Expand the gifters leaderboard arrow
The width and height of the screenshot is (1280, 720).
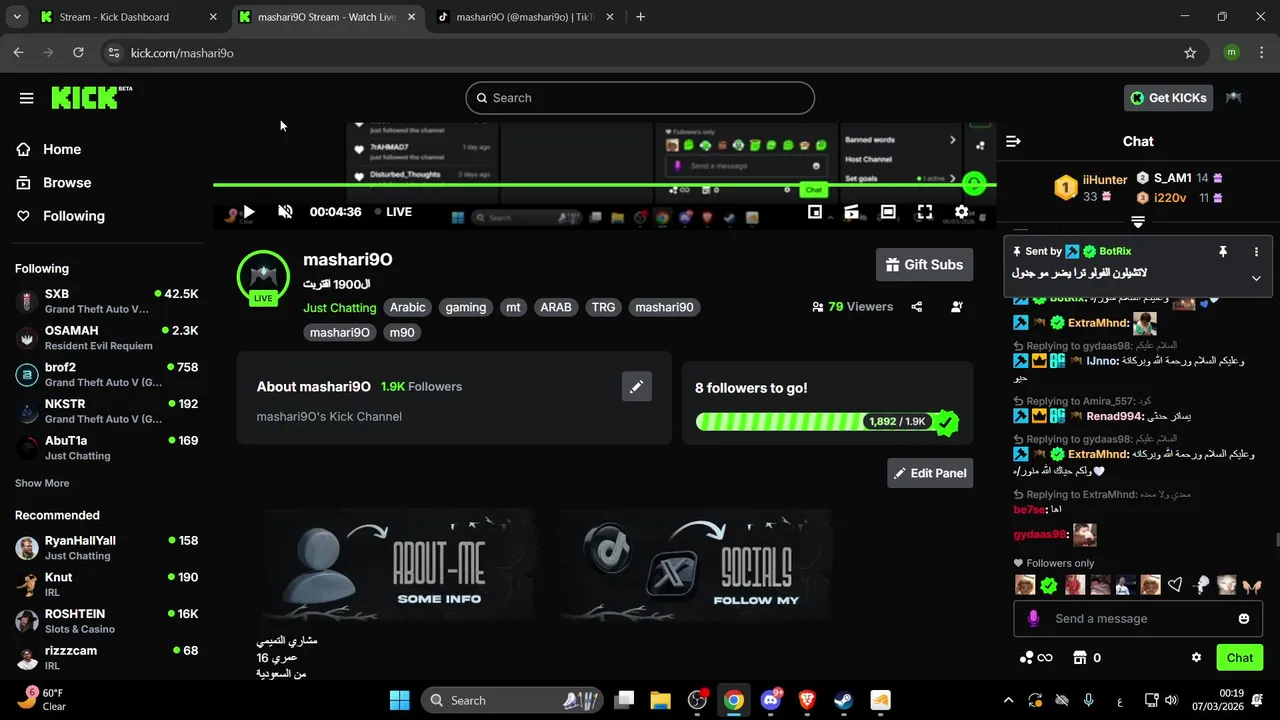coord(1138,222)
